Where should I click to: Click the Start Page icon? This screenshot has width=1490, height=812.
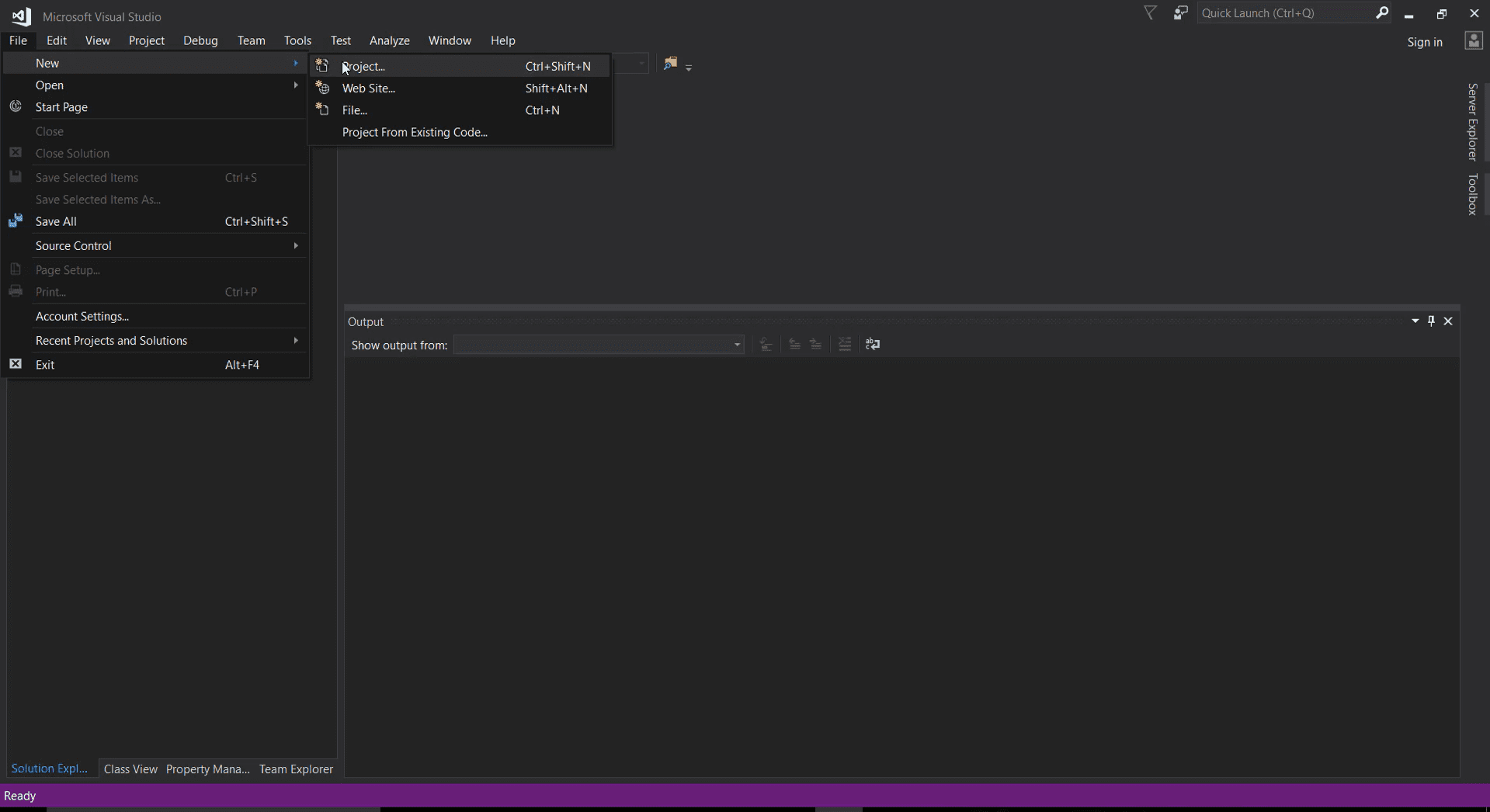tap(16, 106)
